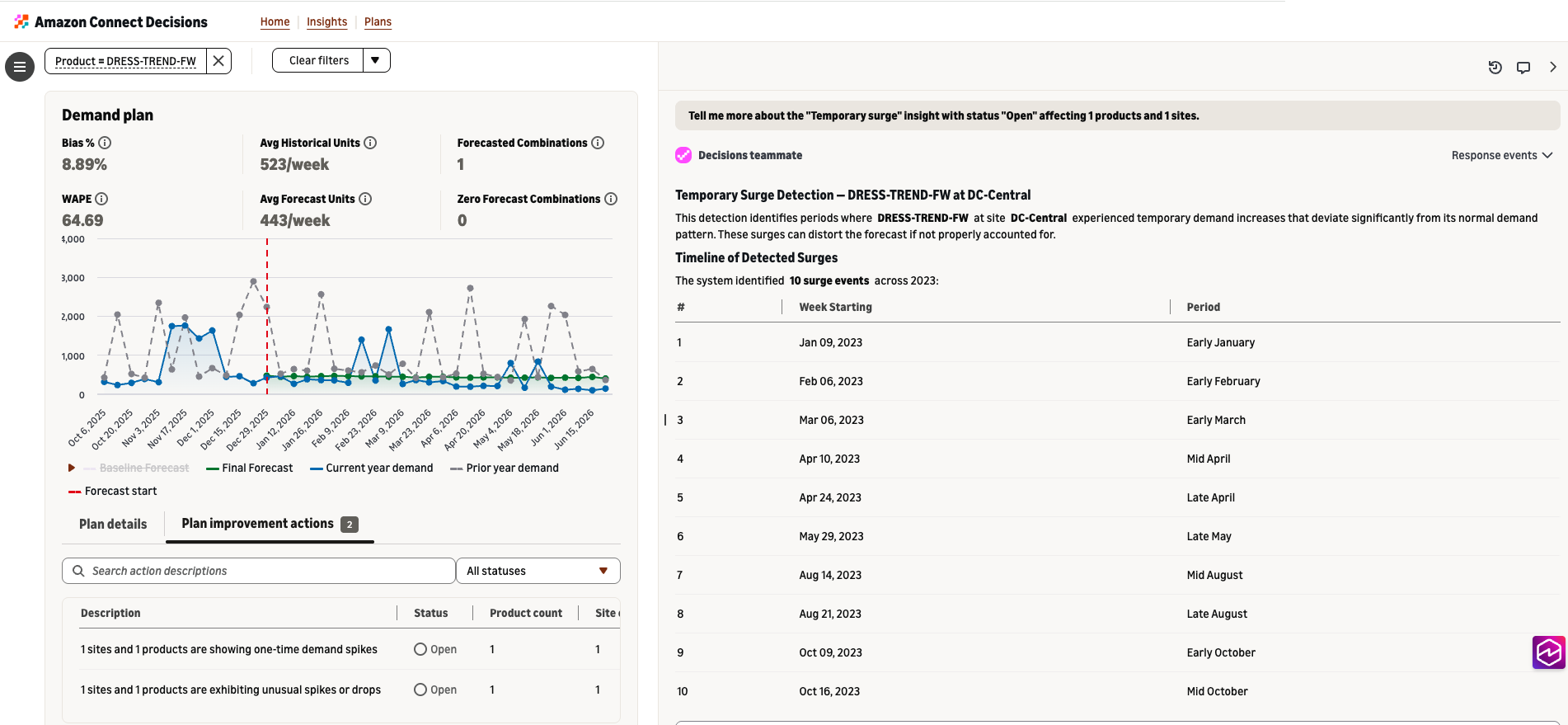Open the Clear filters dropdown arrow
The width and height of the screenshot is (1568, 725).
point(376,60)
